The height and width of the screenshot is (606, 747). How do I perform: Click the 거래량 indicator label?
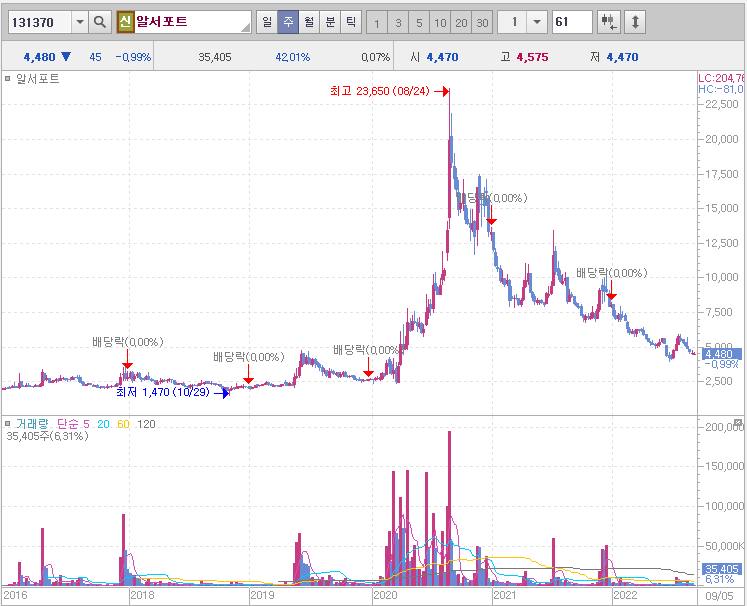click(x=32, y=424)
